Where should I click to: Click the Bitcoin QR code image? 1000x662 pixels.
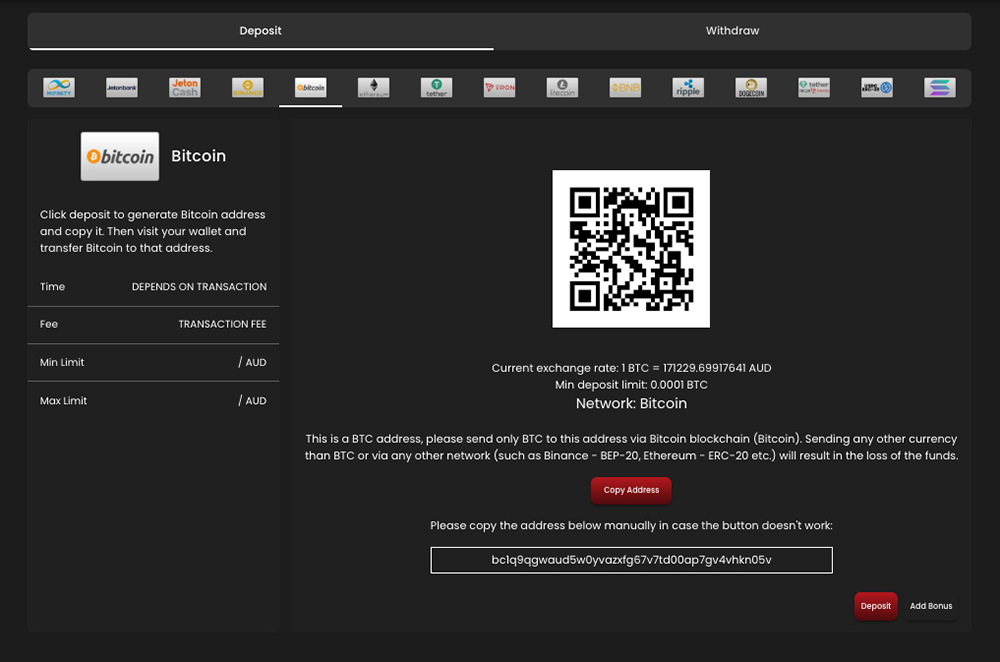[631, 249]
